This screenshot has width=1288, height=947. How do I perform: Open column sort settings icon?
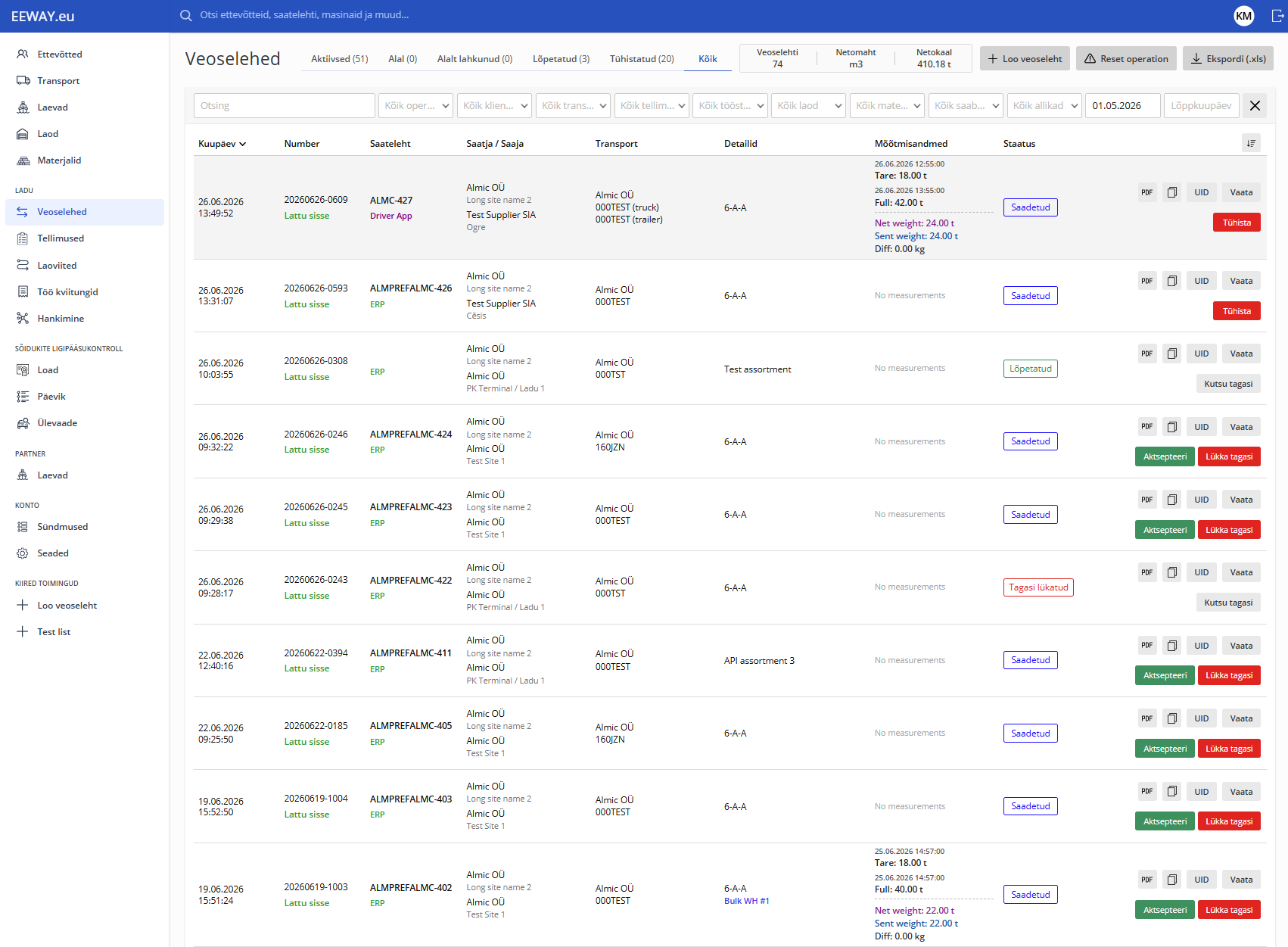pyautogui.click(x=1251, y=143)
